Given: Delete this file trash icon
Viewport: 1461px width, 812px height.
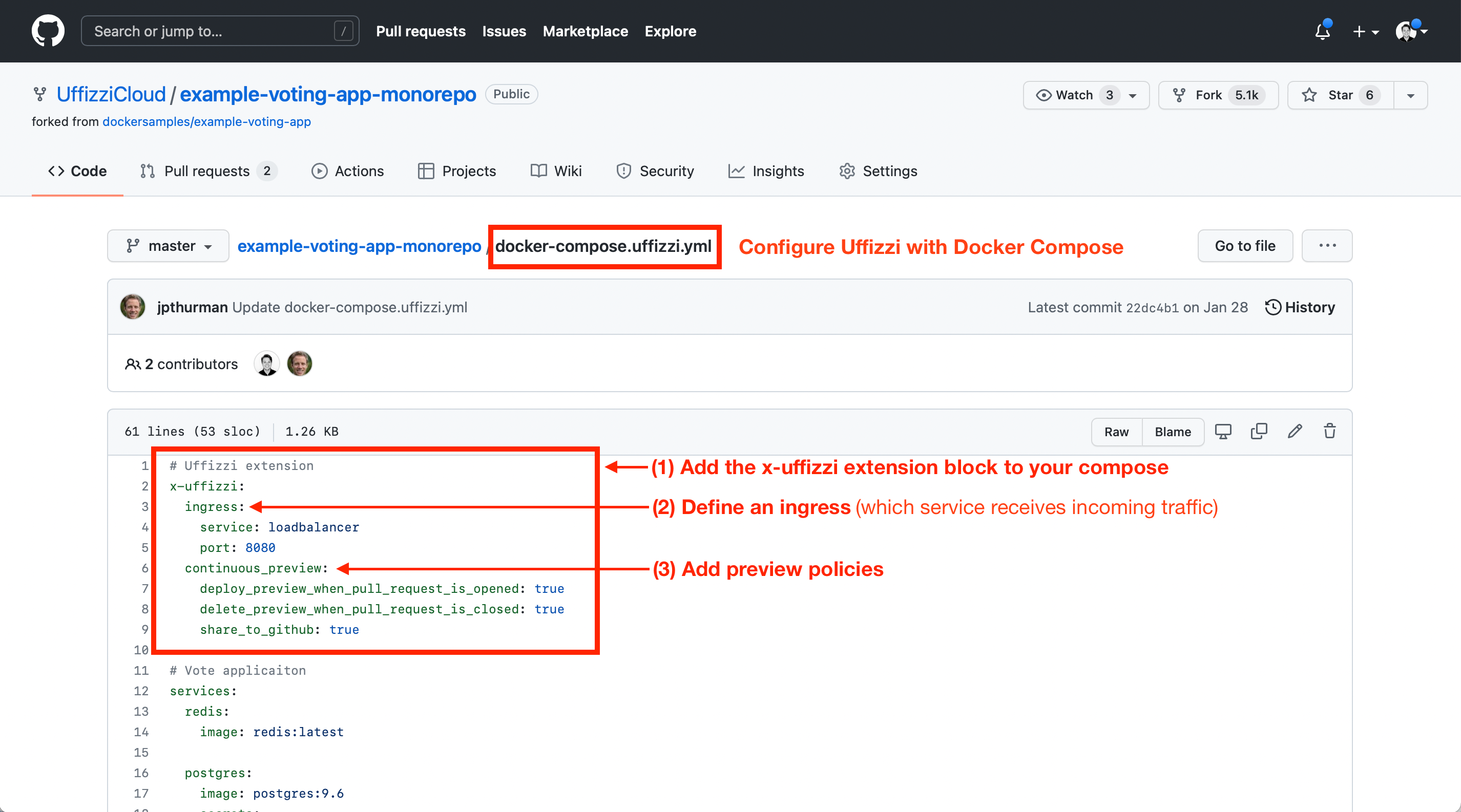Looking at the screenshot, I should [1329, 432].
